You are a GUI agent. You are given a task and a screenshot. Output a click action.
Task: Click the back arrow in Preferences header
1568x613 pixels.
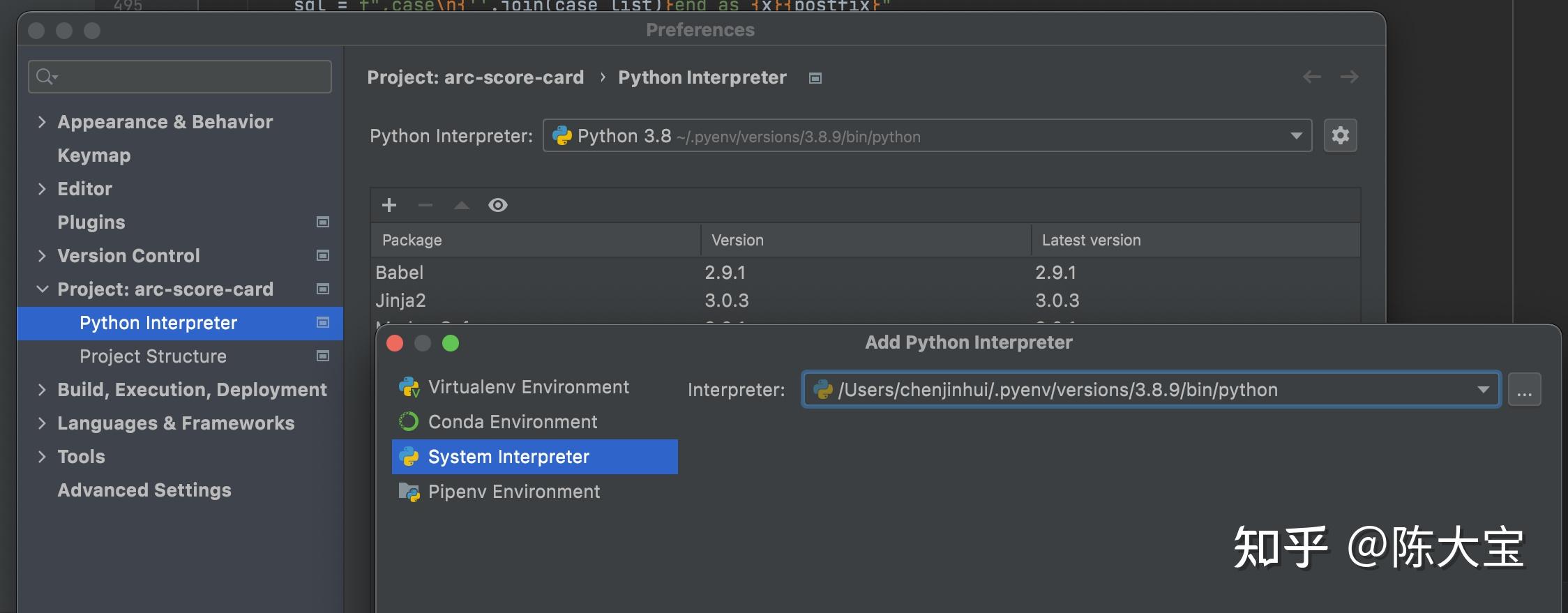1311,77
